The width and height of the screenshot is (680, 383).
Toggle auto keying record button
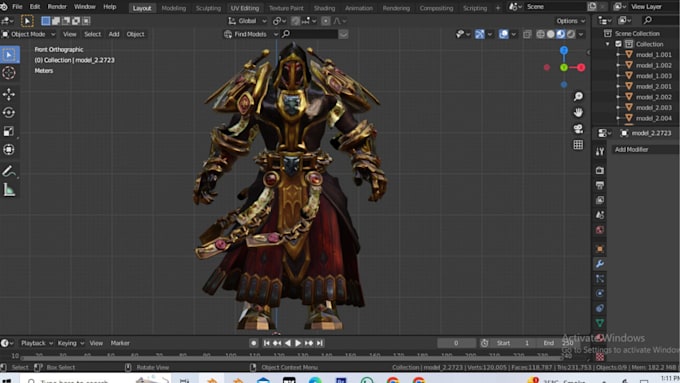click(254, 343)
